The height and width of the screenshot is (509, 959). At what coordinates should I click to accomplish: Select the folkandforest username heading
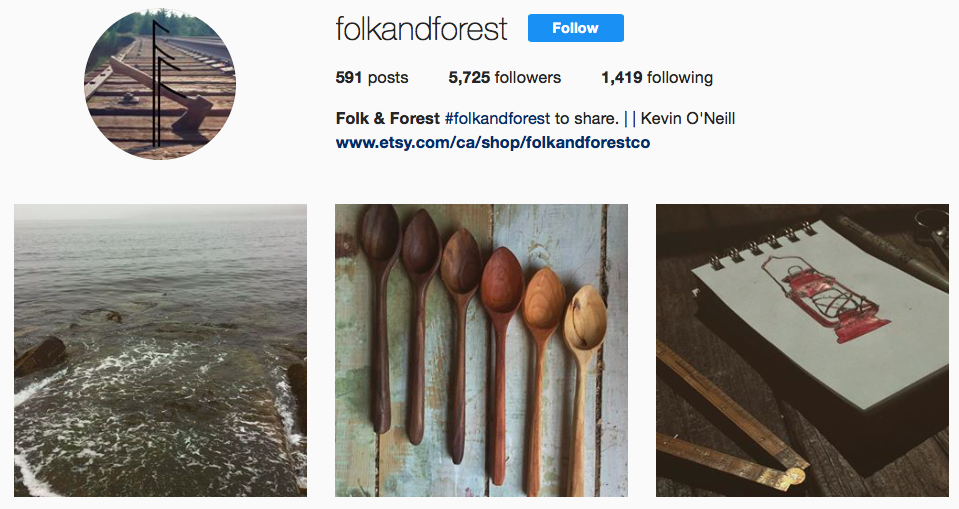tap(421, 29)
